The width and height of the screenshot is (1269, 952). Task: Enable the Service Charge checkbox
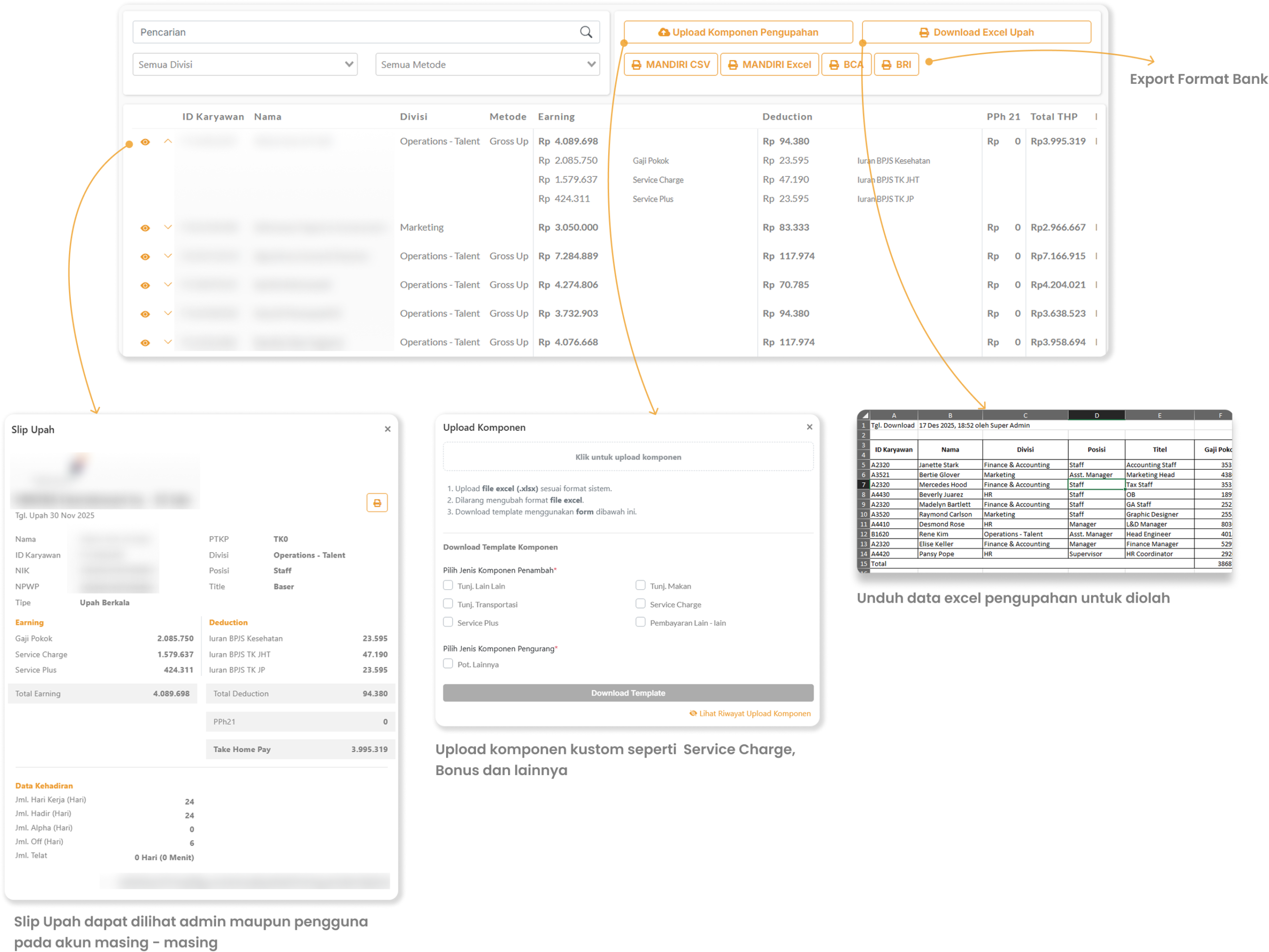tap(640, 604)
